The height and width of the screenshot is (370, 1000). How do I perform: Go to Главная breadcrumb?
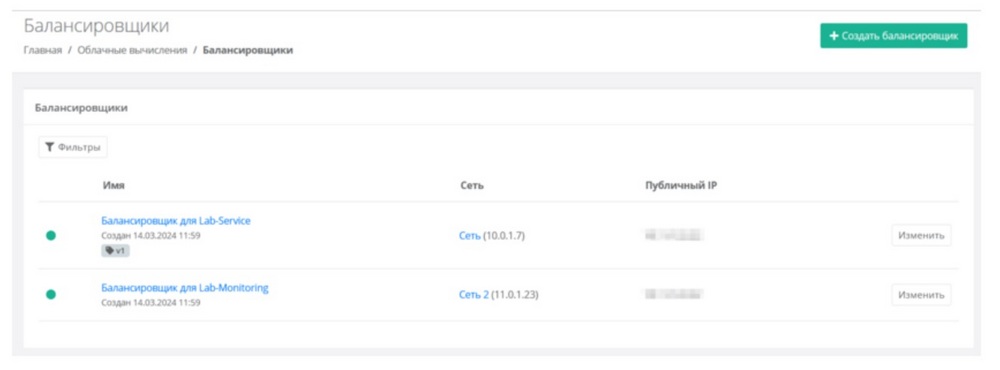point(43,50)
